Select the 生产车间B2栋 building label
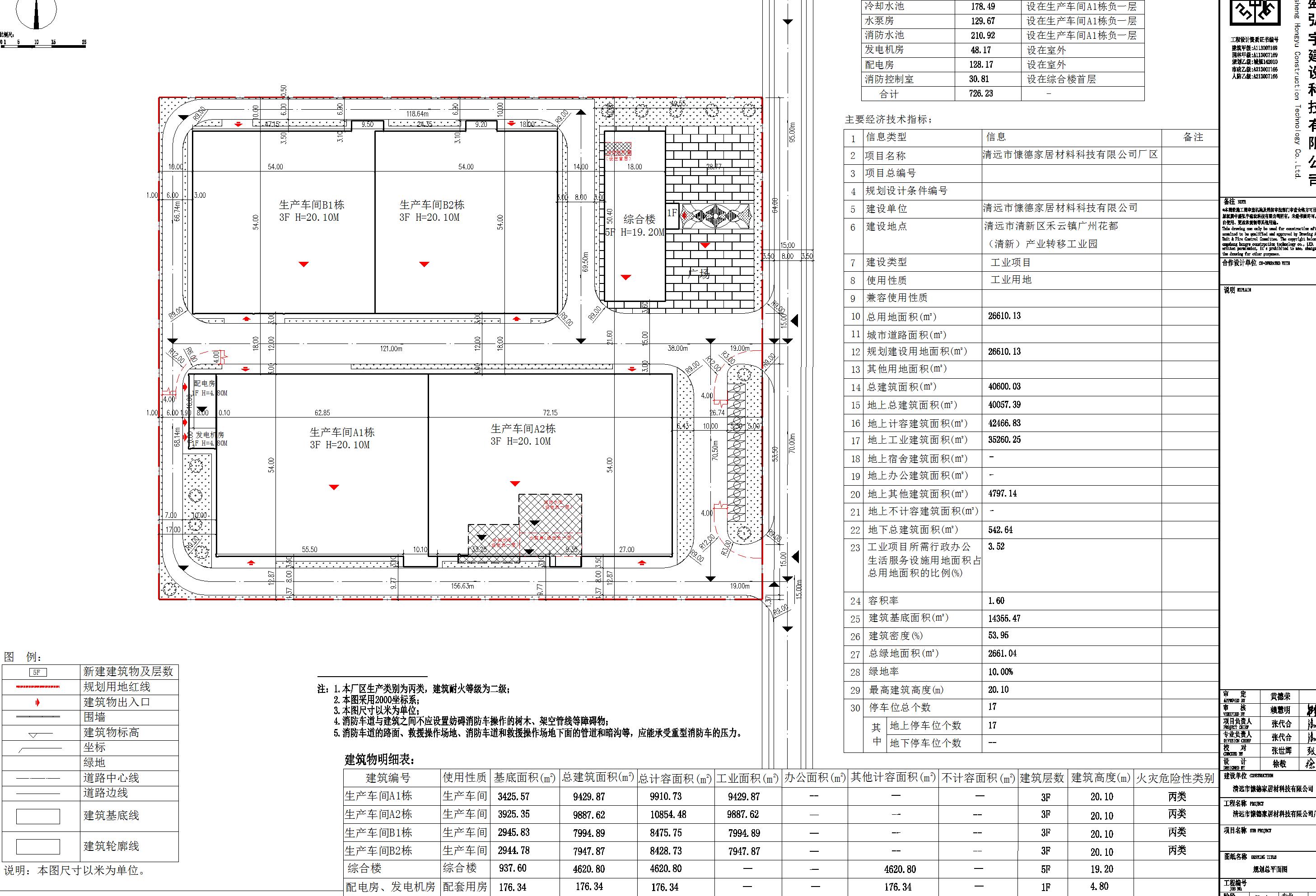Image resolution: width=1316 pixels, height=896 pixels. pyautogui.click(x=431, y=210)
